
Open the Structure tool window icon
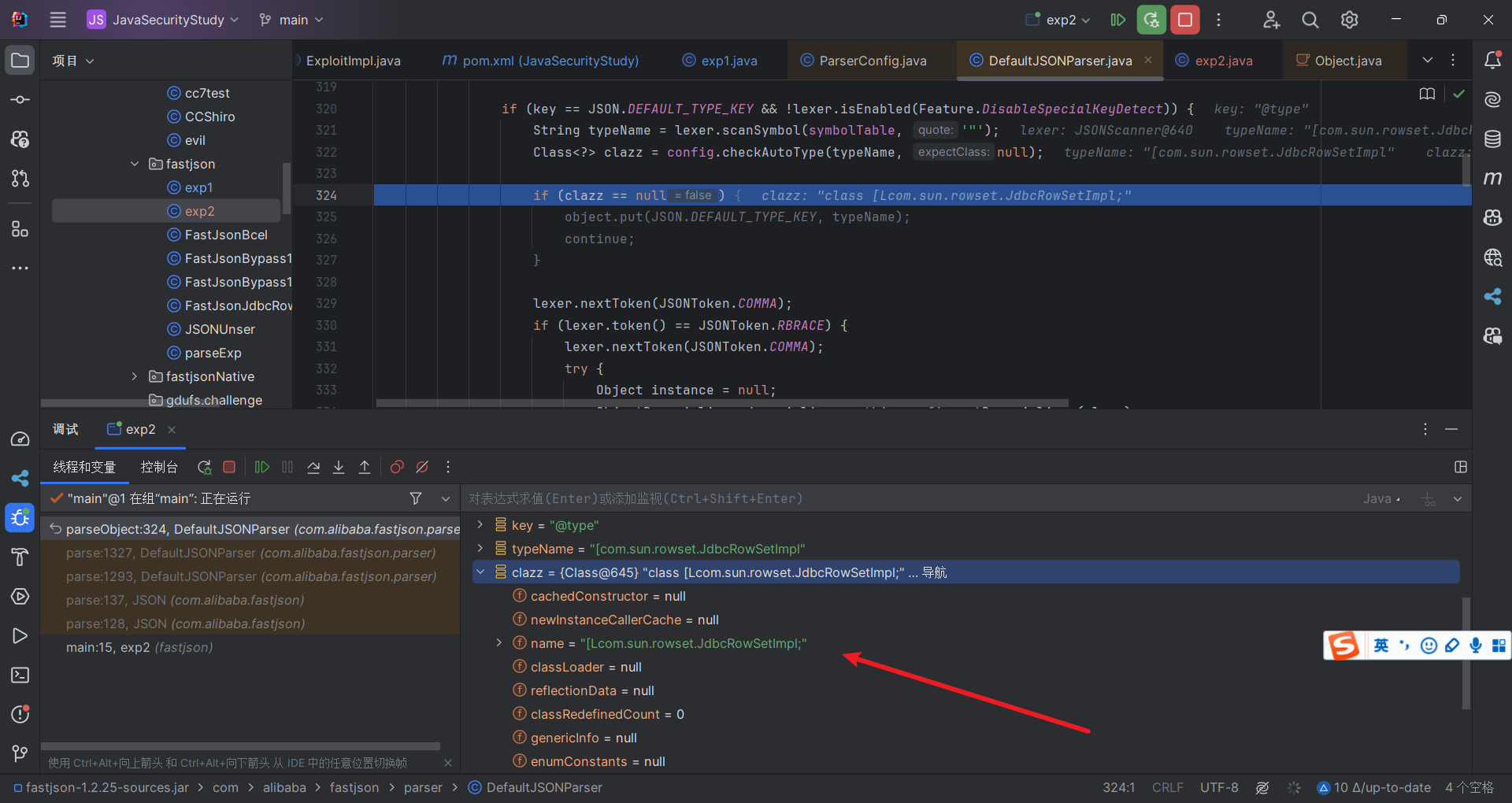tap(20, 229)
